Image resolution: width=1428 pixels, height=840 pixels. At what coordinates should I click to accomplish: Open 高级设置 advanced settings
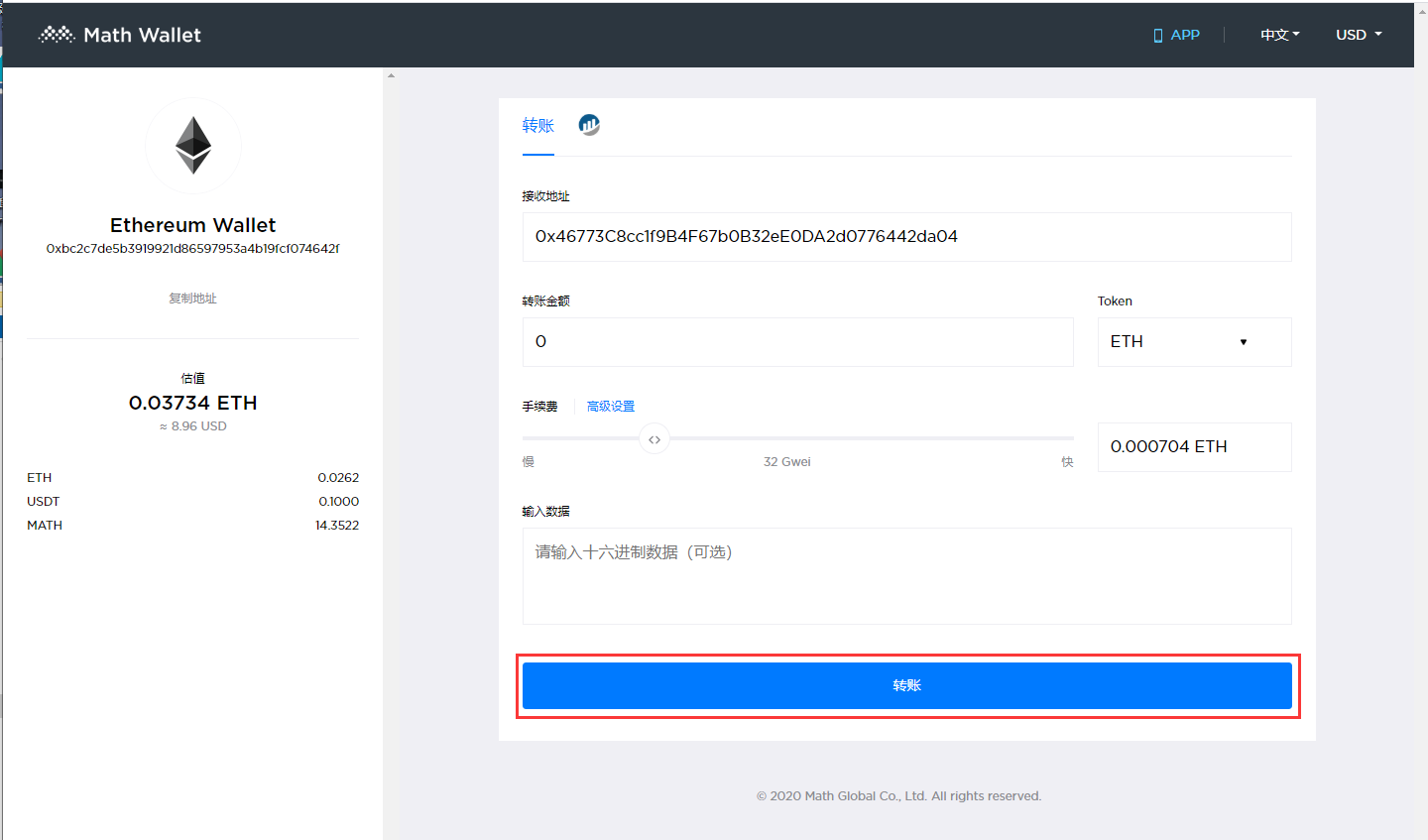pyautogui.click(x=611, y=407)
